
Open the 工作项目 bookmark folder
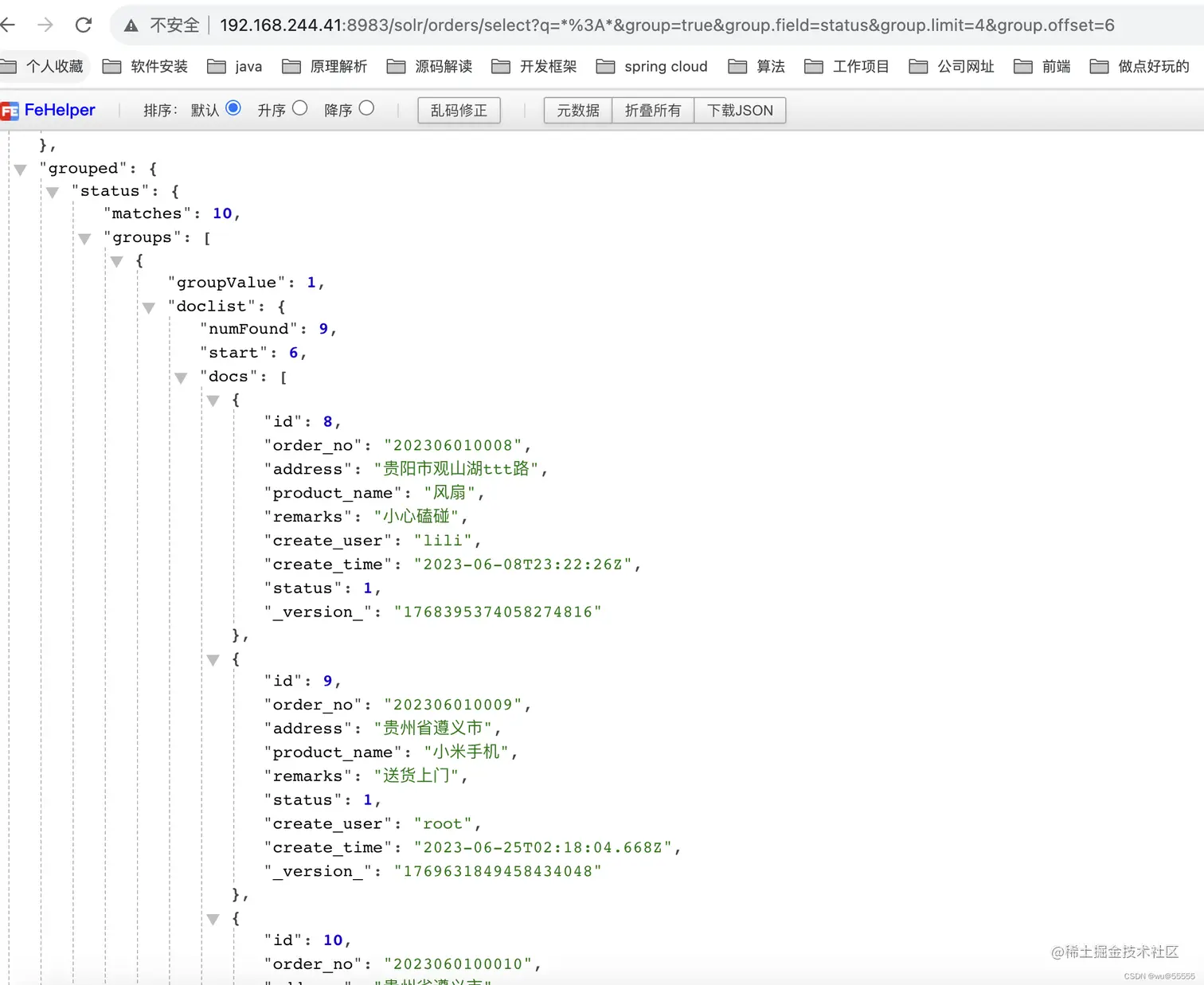click(847, 66)
